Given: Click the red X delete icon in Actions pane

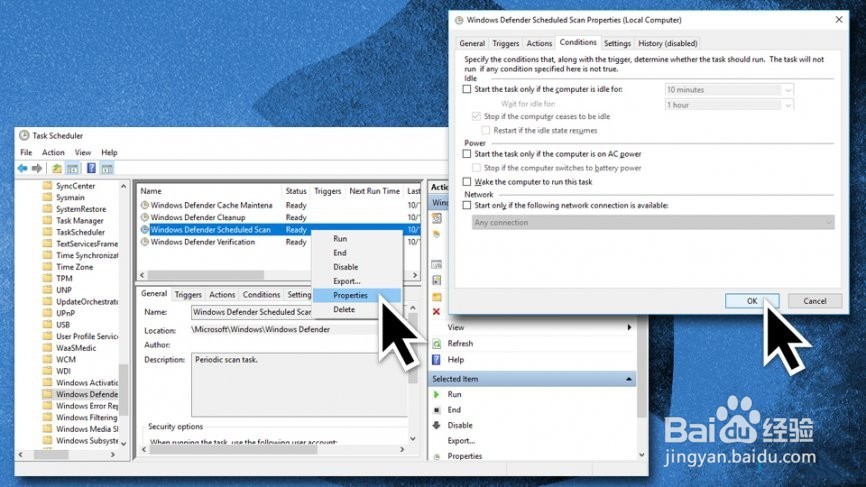Looking at the screenshot, I should tap(436, 311).
